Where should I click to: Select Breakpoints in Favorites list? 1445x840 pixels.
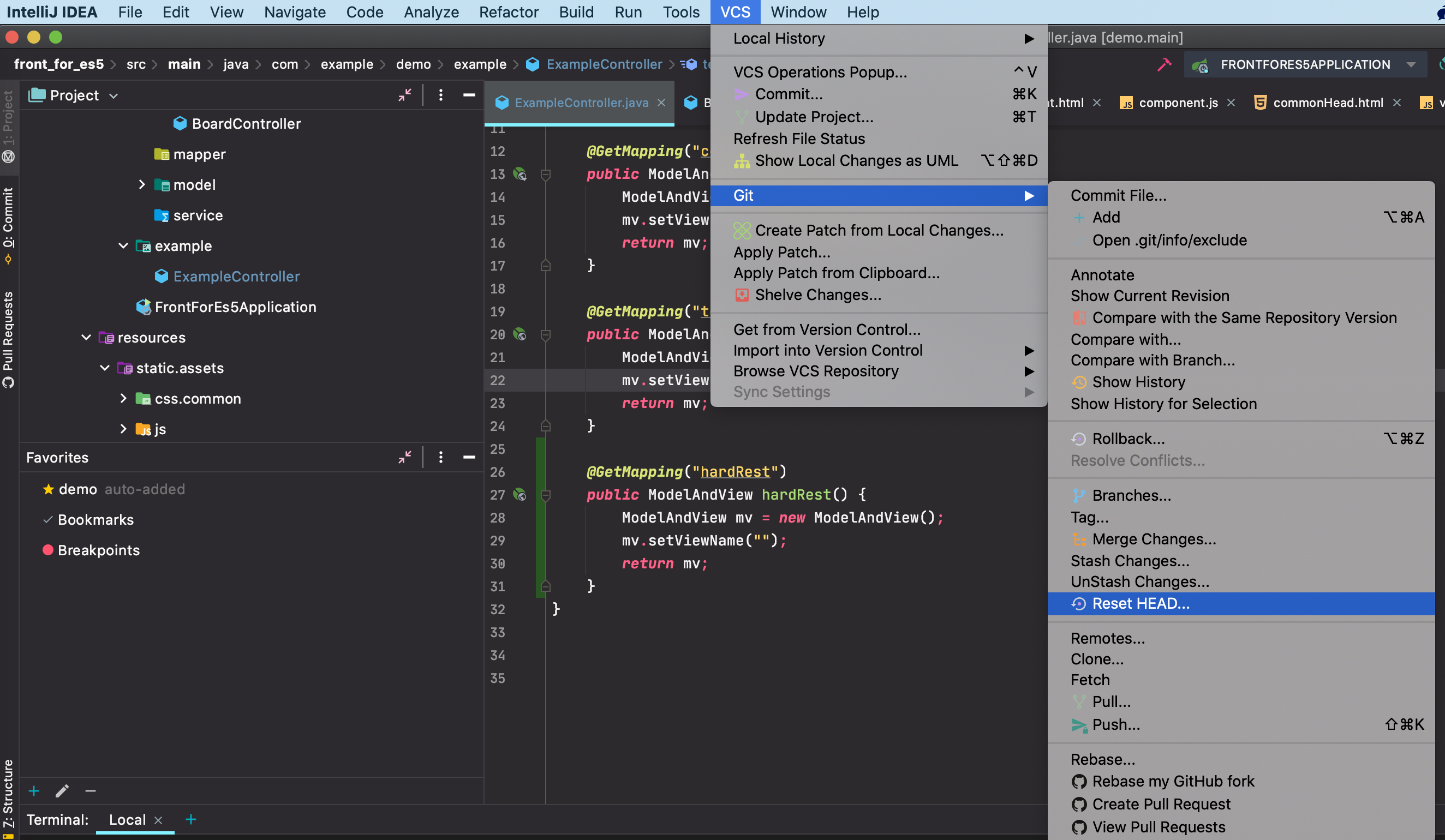click(98, 550)
